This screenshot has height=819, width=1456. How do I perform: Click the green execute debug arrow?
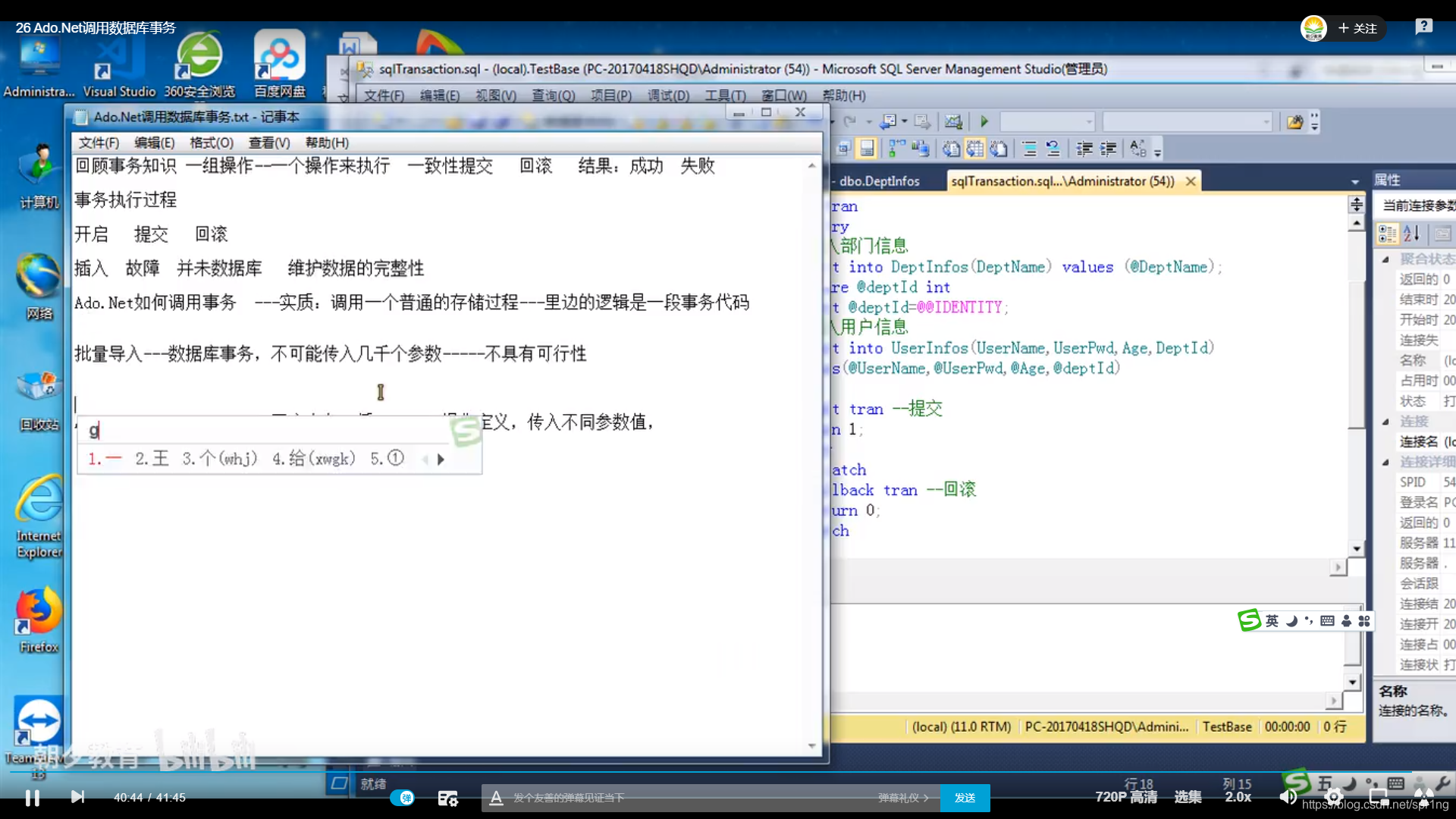[984, 121]
